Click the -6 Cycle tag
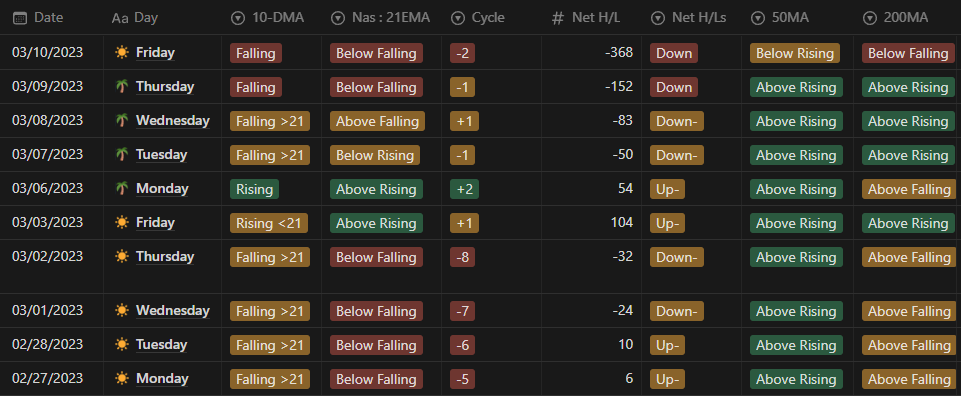Viewport: 961px width, 396px height. pos(462,345)
